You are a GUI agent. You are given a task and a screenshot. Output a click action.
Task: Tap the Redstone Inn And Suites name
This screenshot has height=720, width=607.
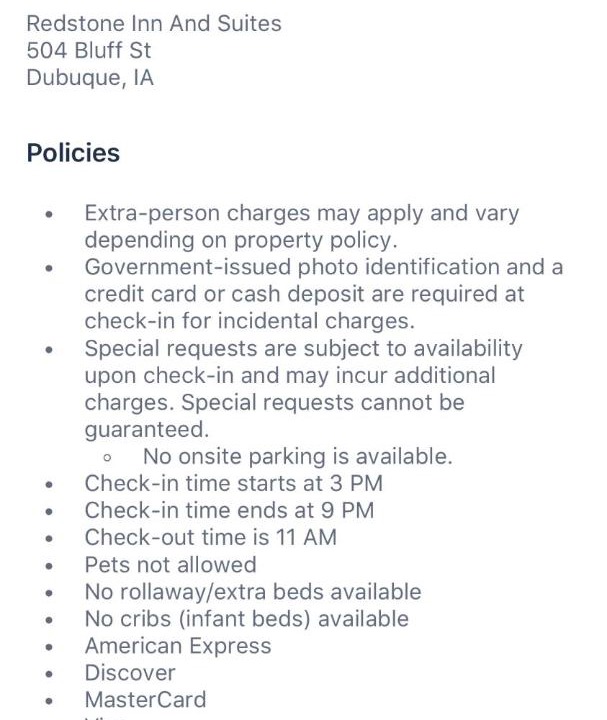click(x=154, y=23)
